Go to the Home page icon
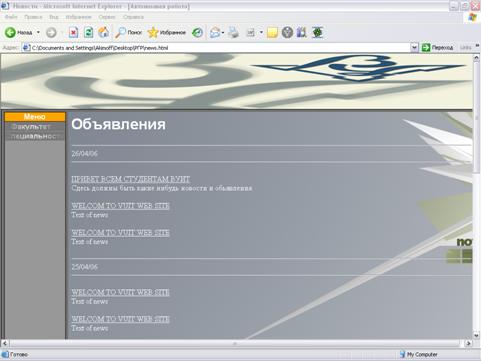This screenshot has width=481, height=361. coord(104,32)
